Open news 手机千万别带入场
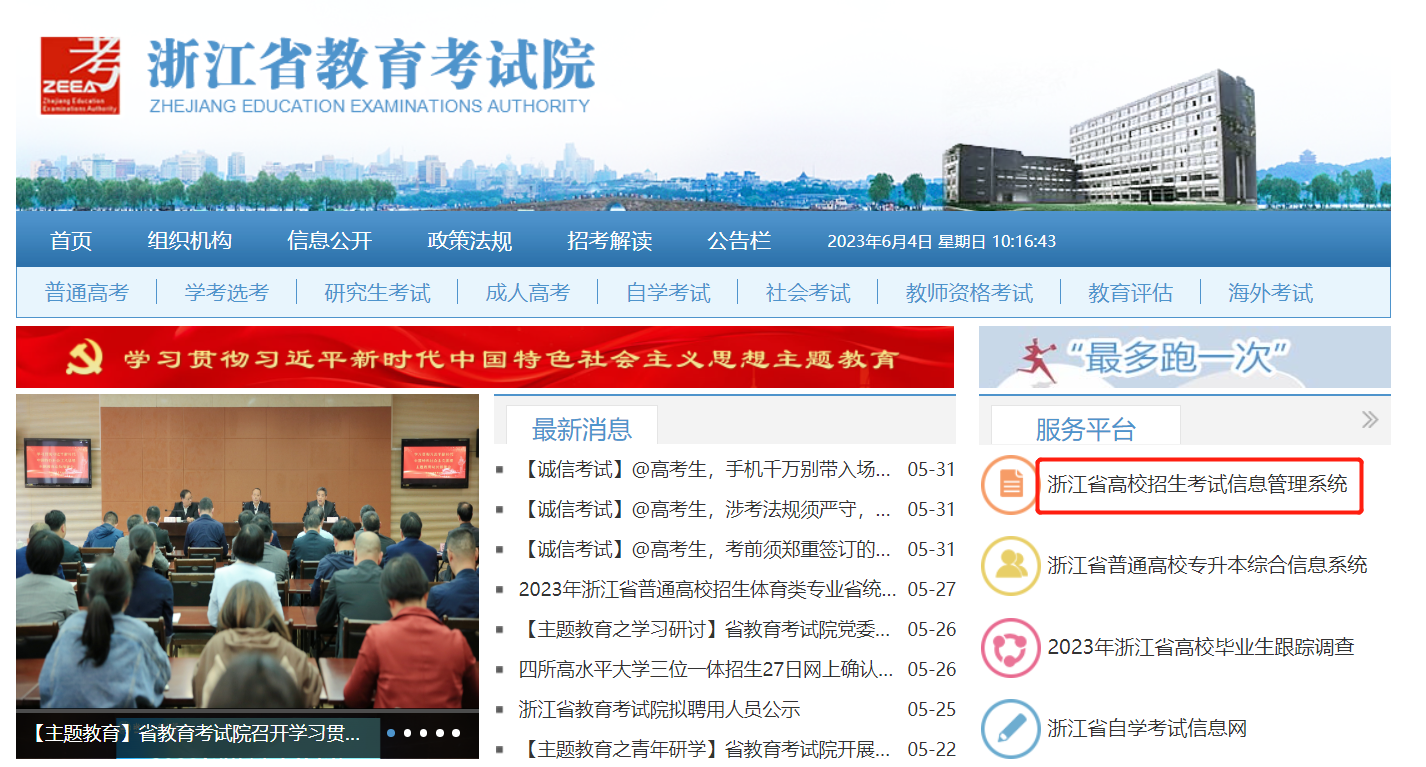 pos(705,470)
